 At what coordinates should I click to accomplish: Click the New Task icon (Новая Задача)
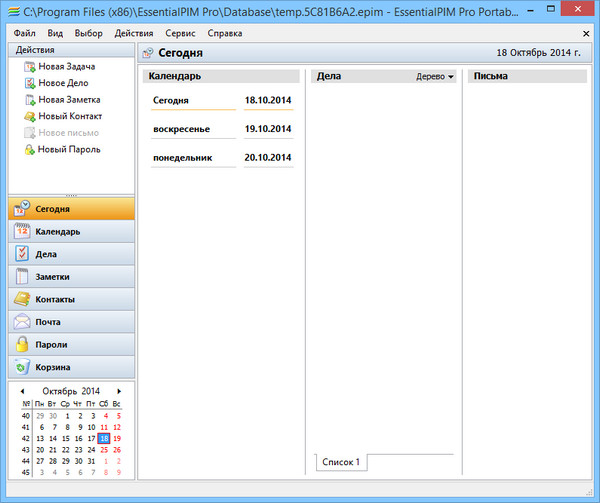pyautogui.click(x=29, y=66)
